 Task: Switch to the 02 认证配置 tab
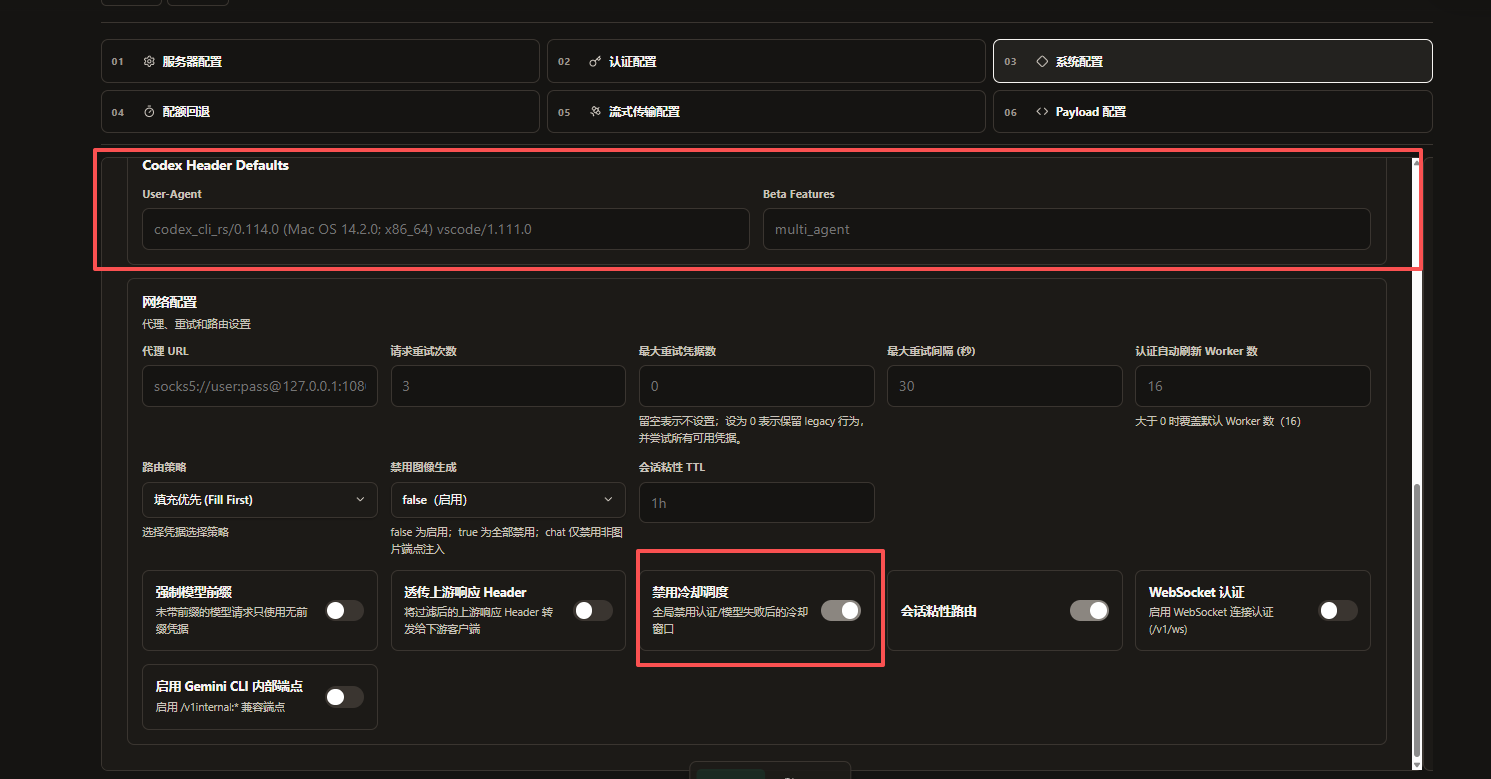click(x=766, y=61)
